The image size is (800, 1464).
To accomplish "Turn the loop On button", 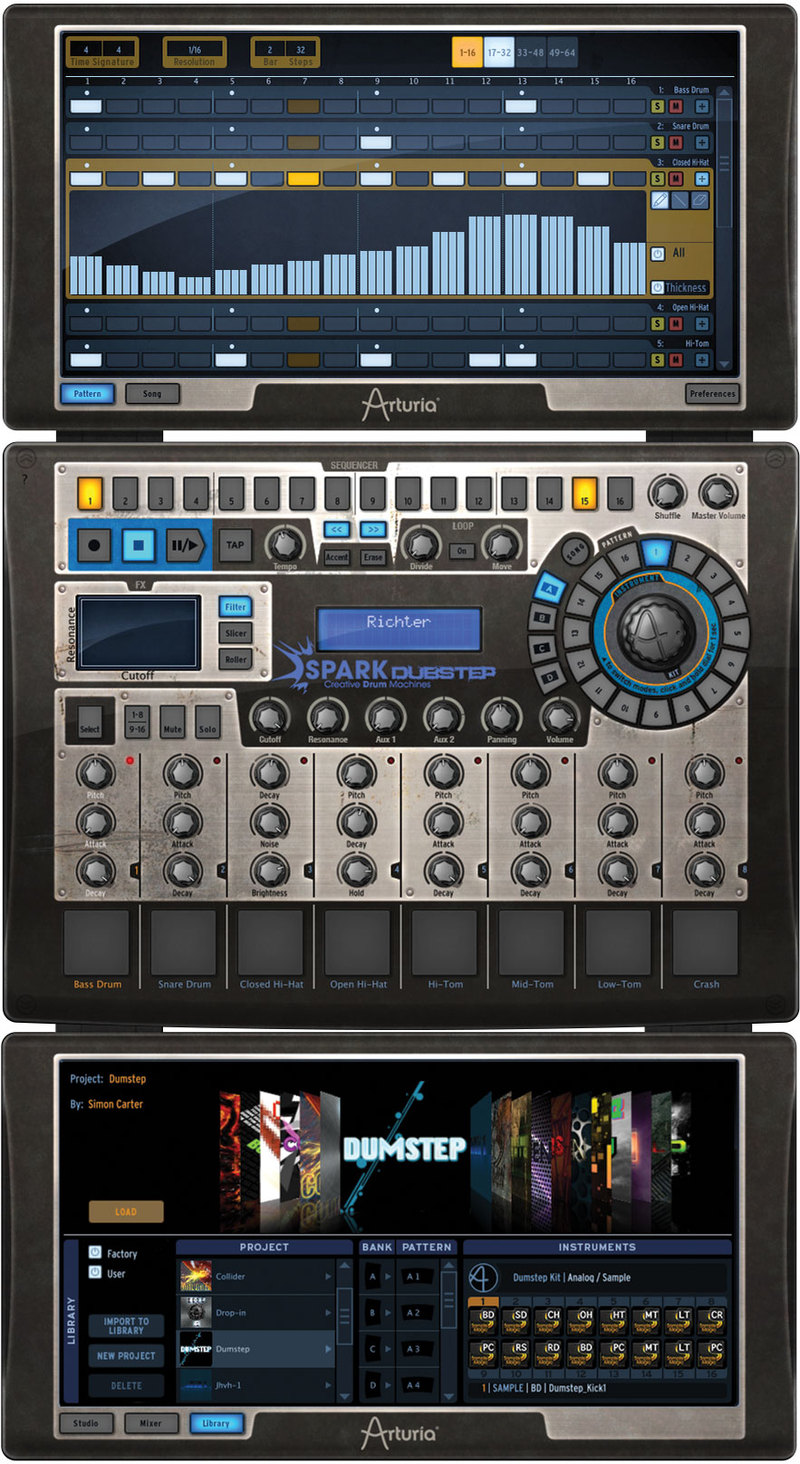I will [462, 550].
